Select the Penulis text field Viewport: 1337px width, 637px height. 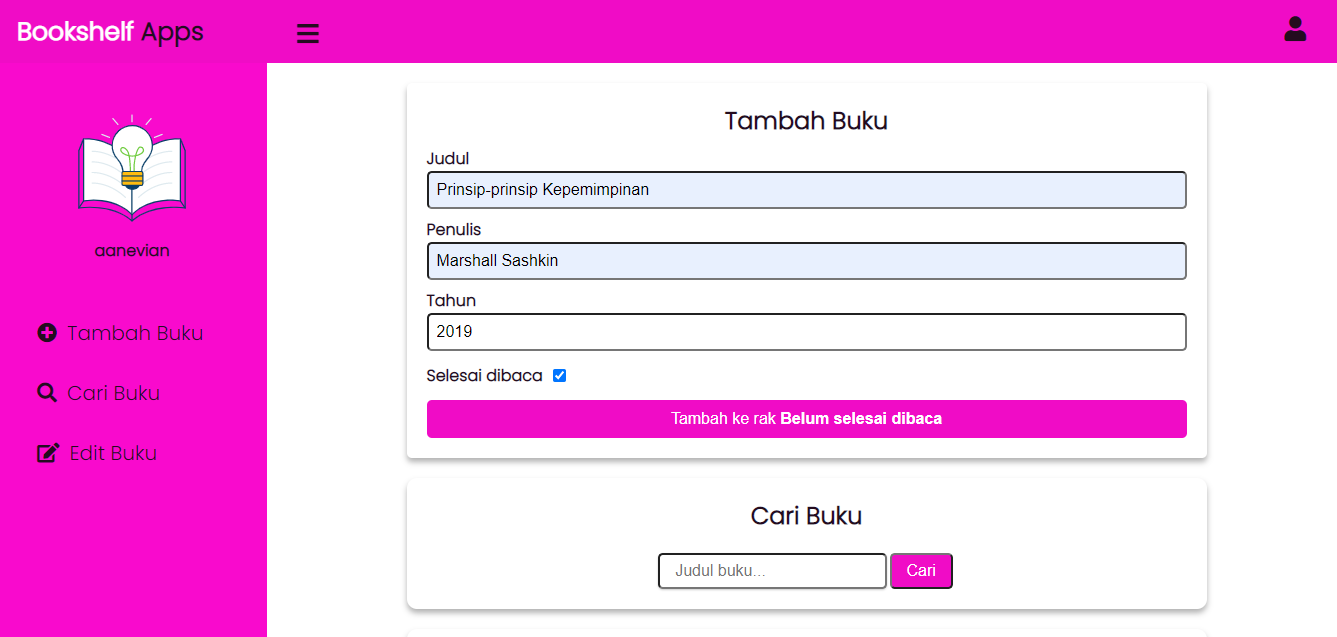tap(806, 260)
